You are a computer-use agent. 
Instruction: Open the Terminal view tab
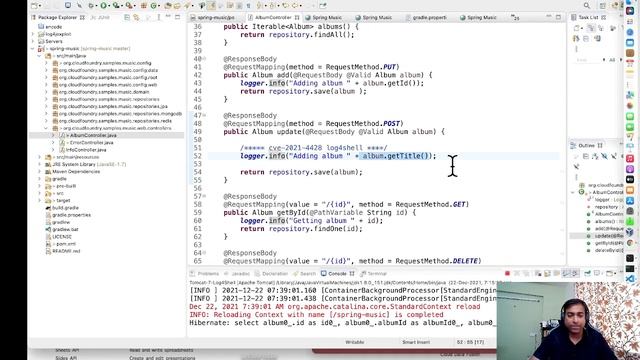[x=373, y=273]
